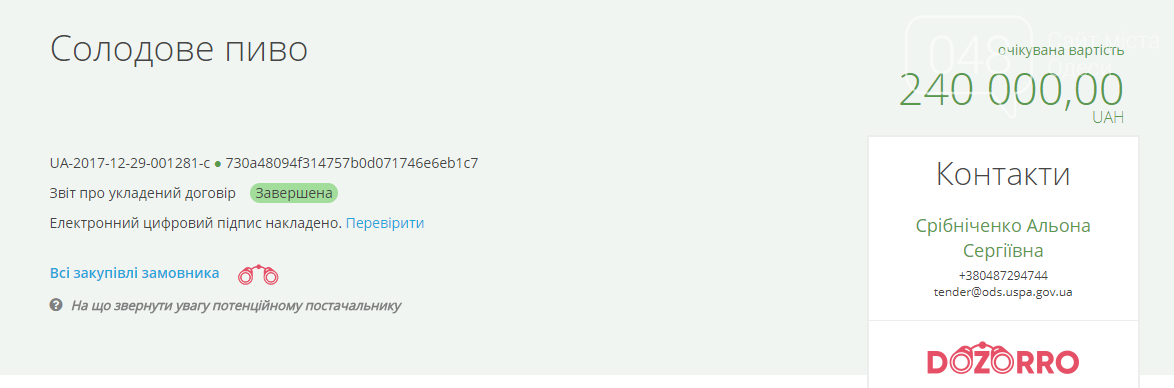1174x388 pixels.
Task: Select hash 730a48094f314757b0d071746e6eb1c7
Action: click(x=352, y=163)
